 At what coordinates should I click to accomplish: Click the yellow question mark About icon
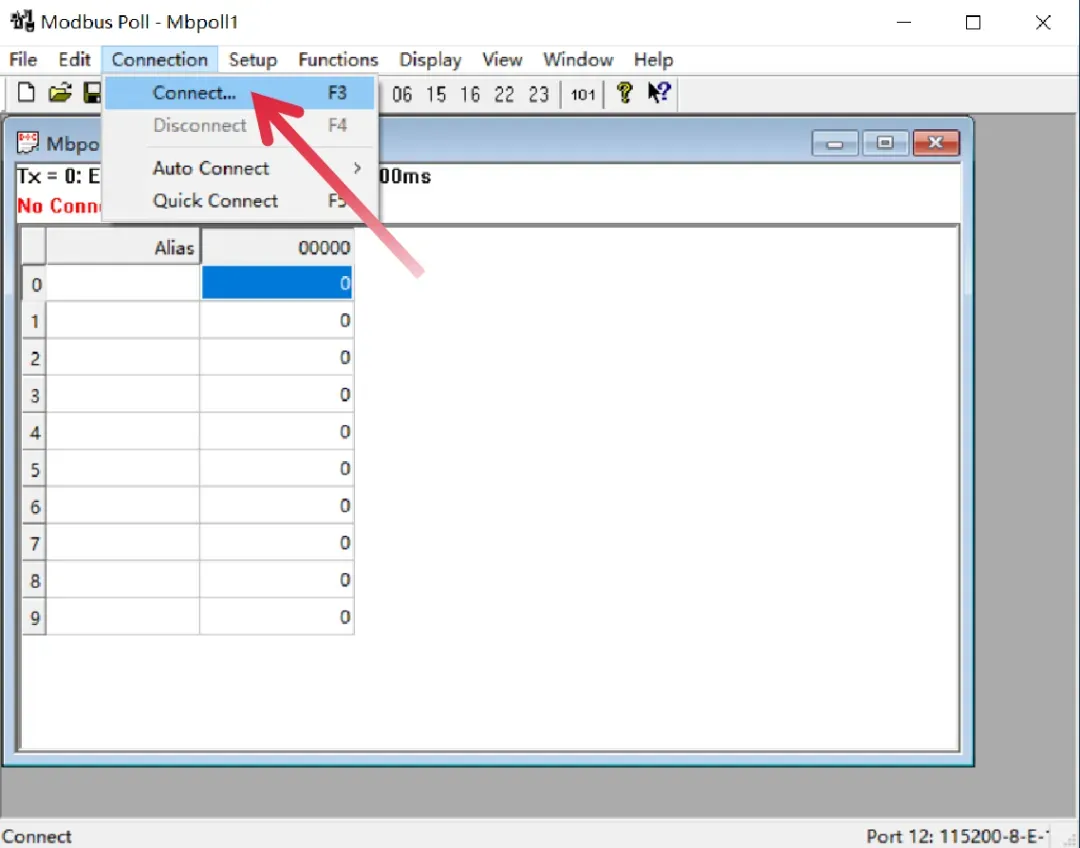click(x=625, y=92)
